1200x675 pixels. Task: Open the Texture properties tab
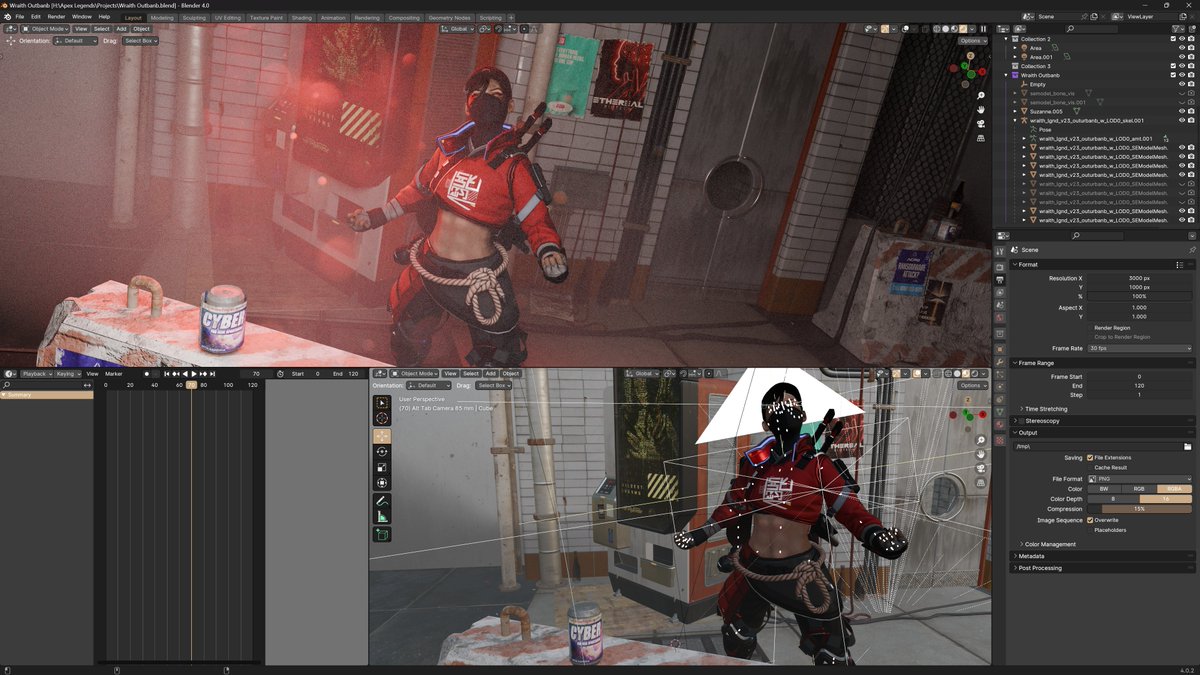[1000, 440]
